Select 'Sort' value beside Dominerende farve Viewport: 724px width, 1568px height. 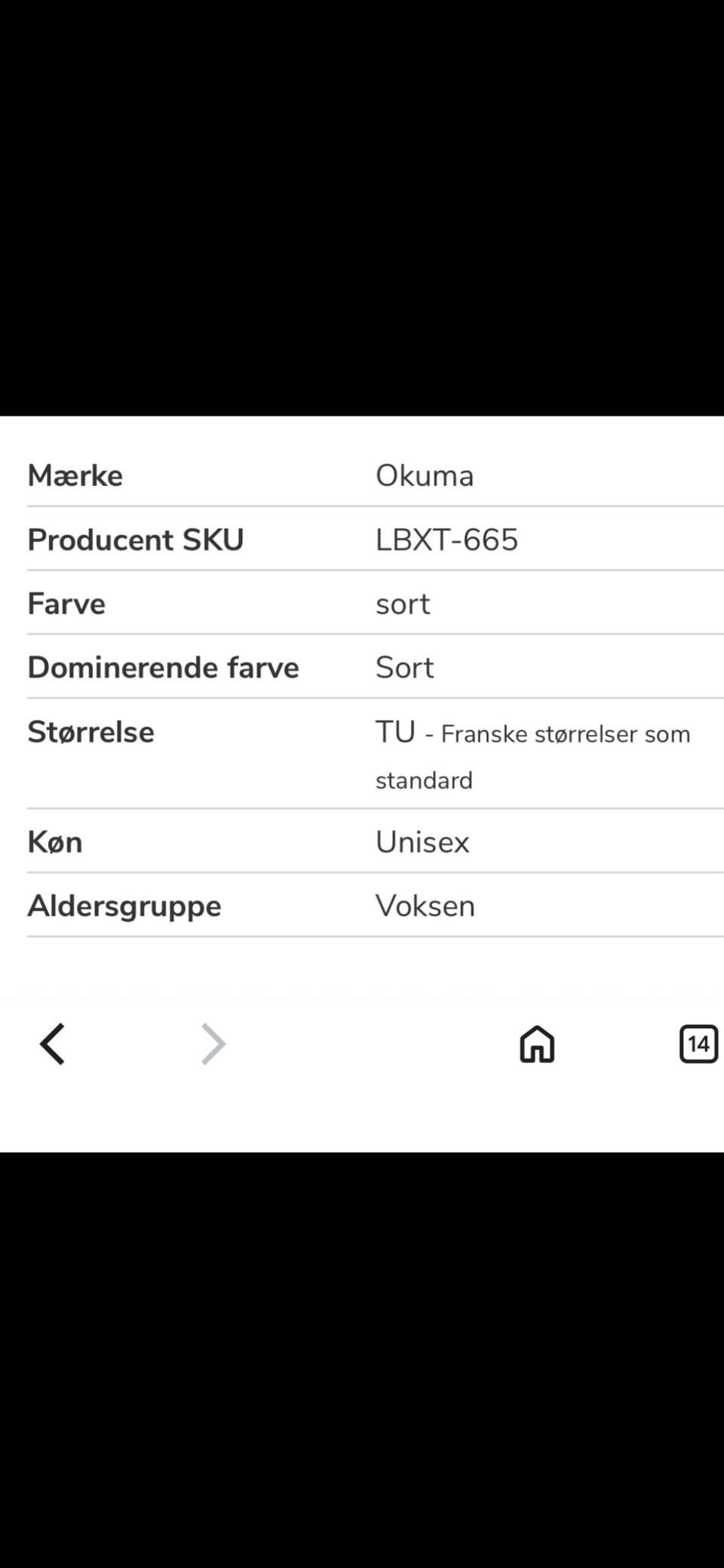404,667
